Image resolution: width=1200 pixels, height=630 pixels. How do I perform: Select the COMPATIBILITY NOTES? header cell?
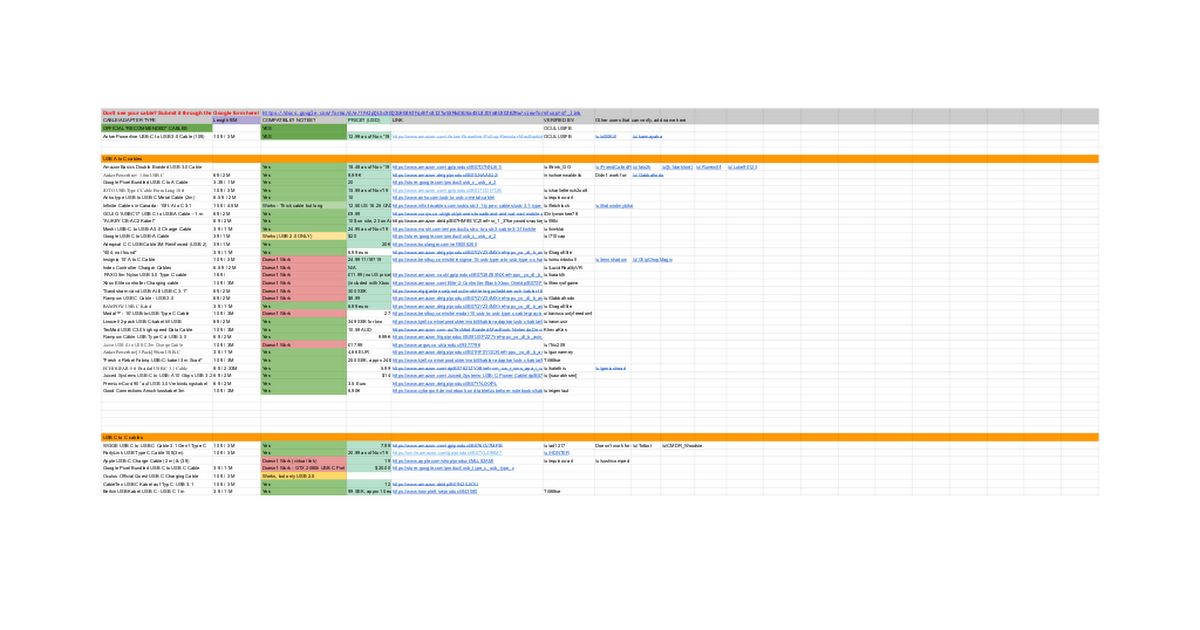pyautogui.click(x=303, y=120)
